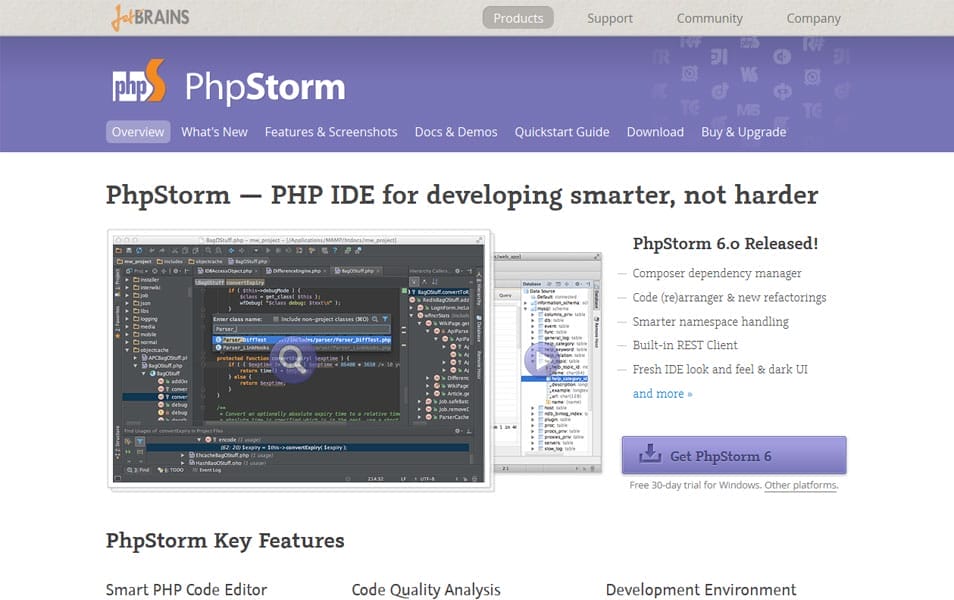Click the search magnifier in the class name popup
Screen dimensions: 954x600
pos(377,319)
